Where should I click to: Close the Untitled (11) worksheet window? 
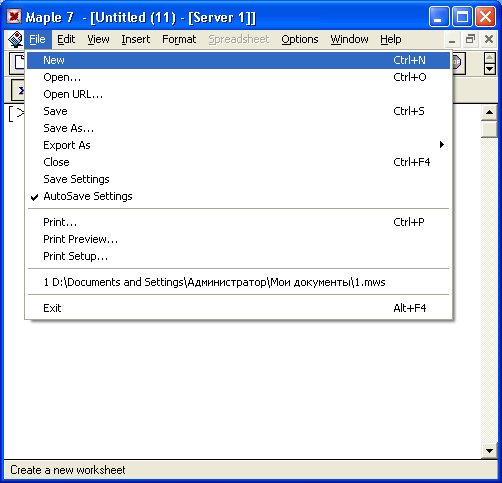[489, 40]
